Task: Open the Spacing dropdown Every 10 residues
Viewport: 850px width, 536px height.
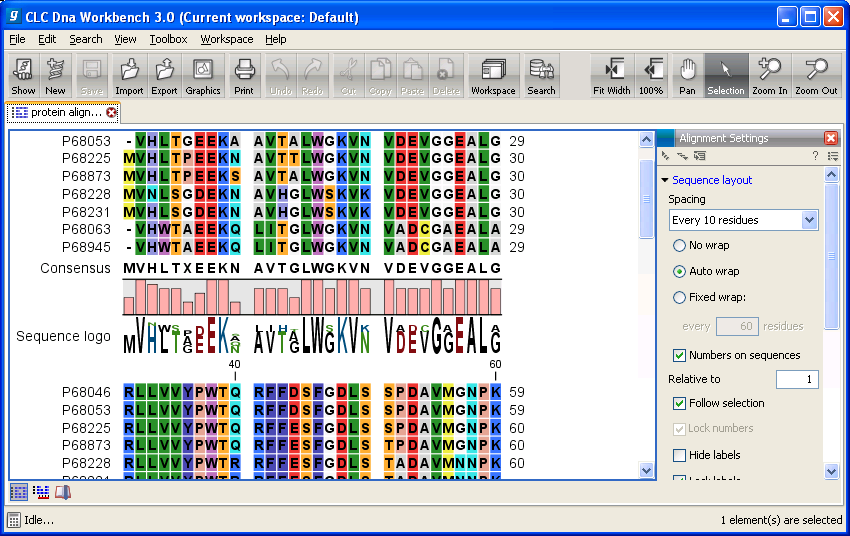Action: tap(744, 220)
